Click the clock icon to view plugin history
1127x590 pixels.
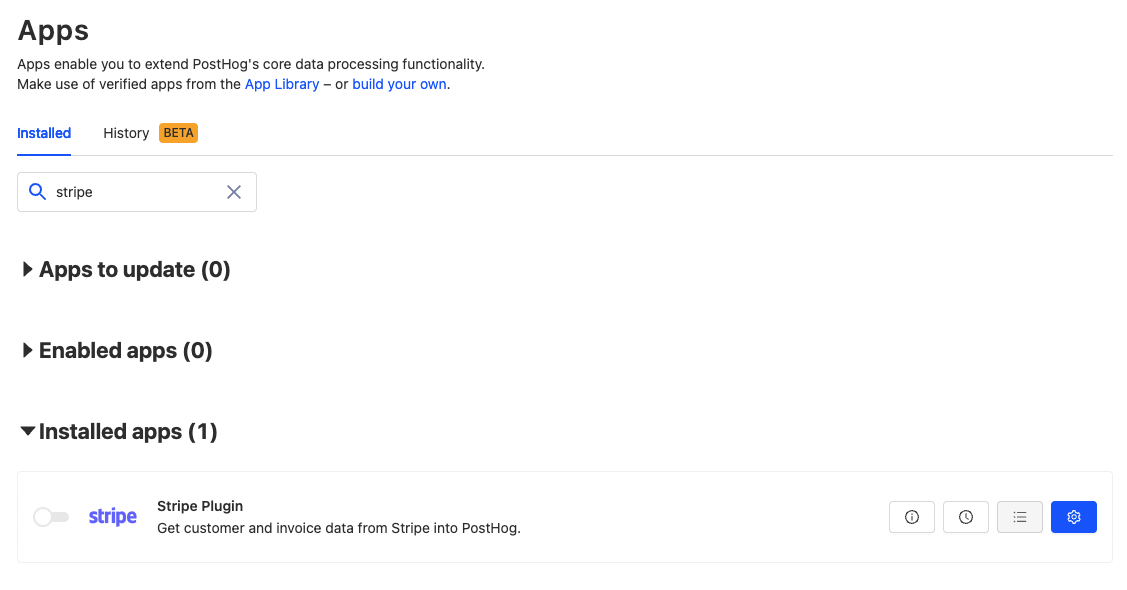click(965, 517)
